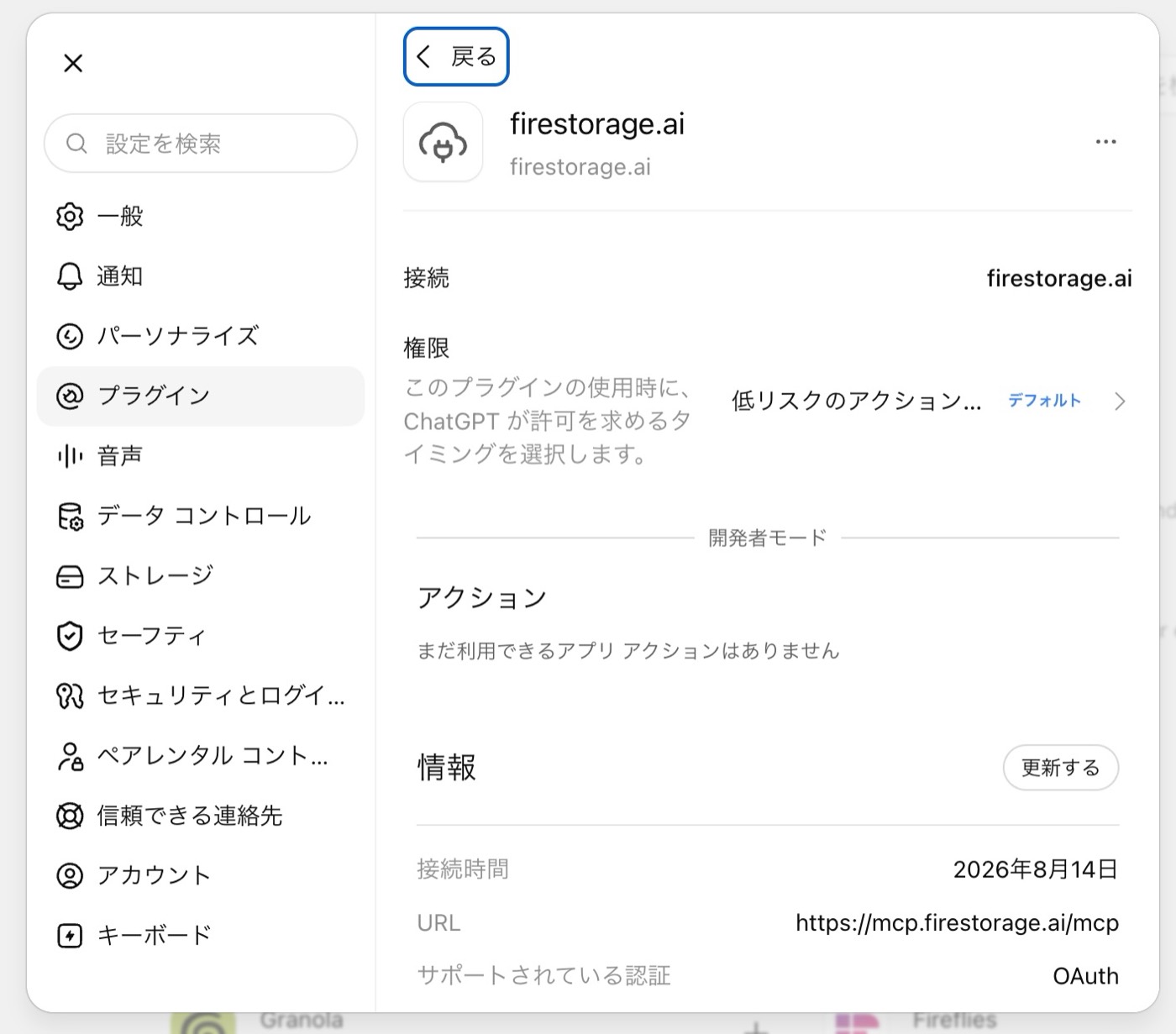The width and height of the screenshot is (1176, 1034).
Task: Click the firestorage.ai plugin title
Action: pos(597,124)
